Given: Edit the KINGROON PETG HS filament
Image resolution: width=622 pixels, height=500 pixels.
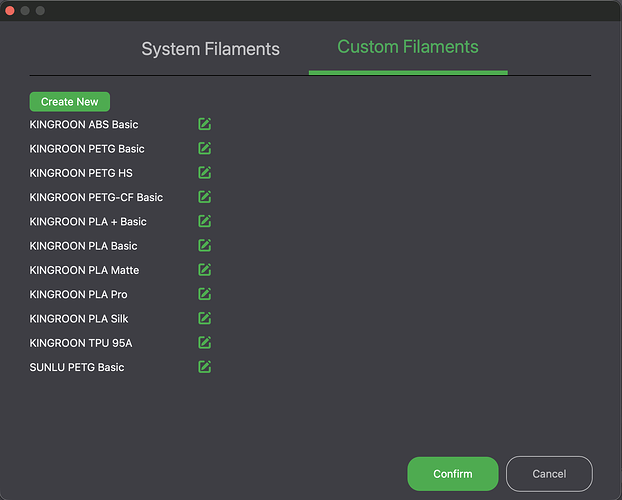Looking at the screenshot, I should click(x=205, y=173).
